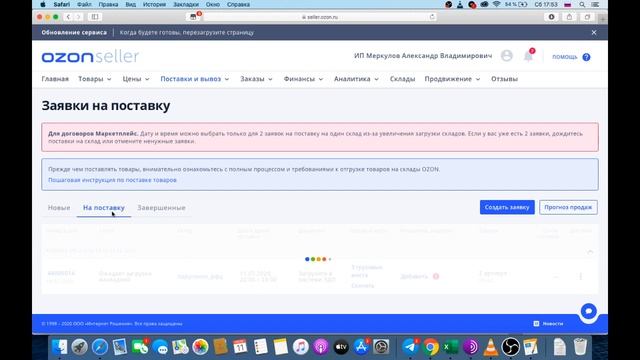The height and width of the screenshot is (360, 640).
Task: Open Spotlight search in menu bar
Action: tap(582, 4)
